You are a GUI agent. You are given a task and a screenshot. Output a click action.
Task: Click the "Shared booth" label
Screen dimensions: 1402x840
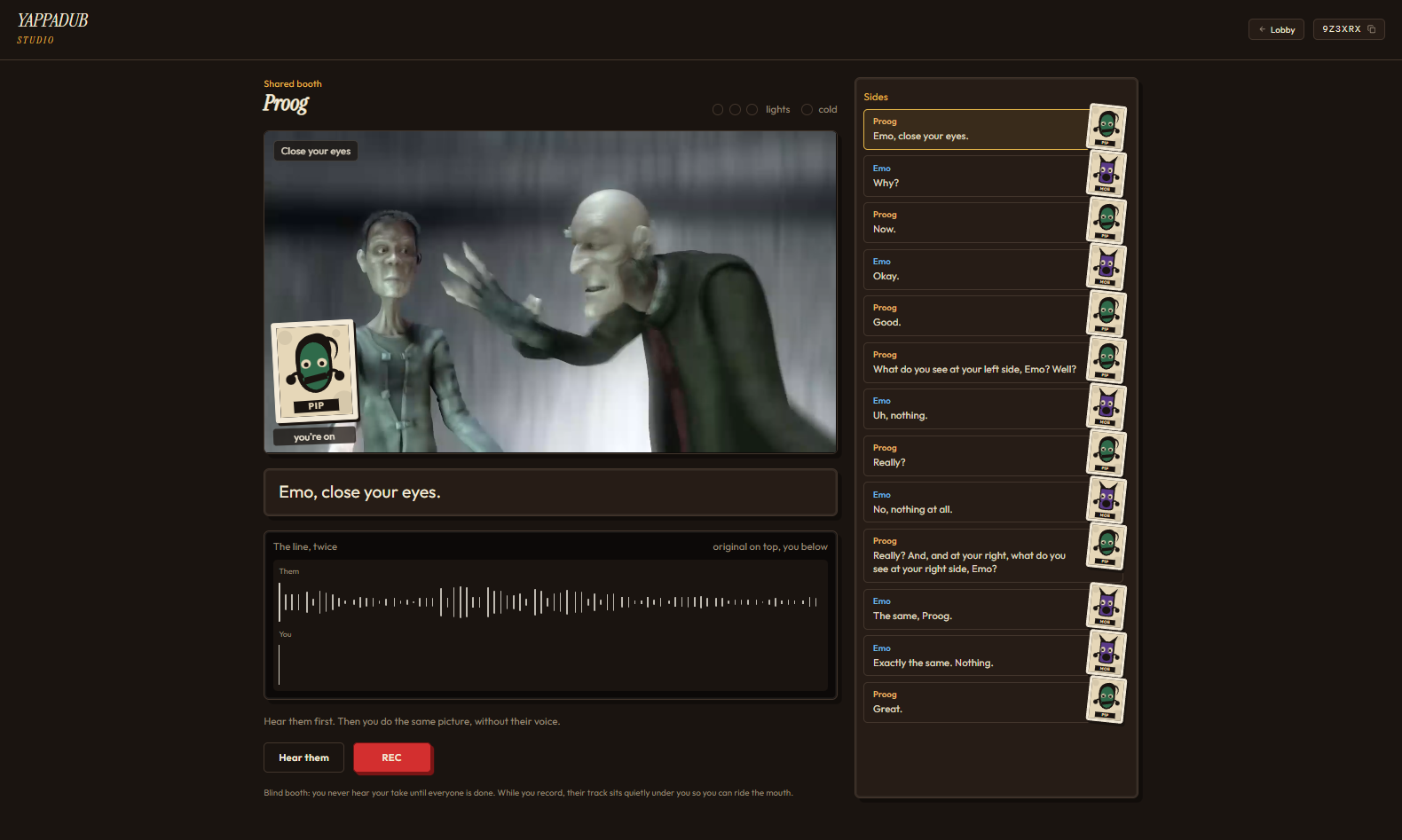[293, 84]
